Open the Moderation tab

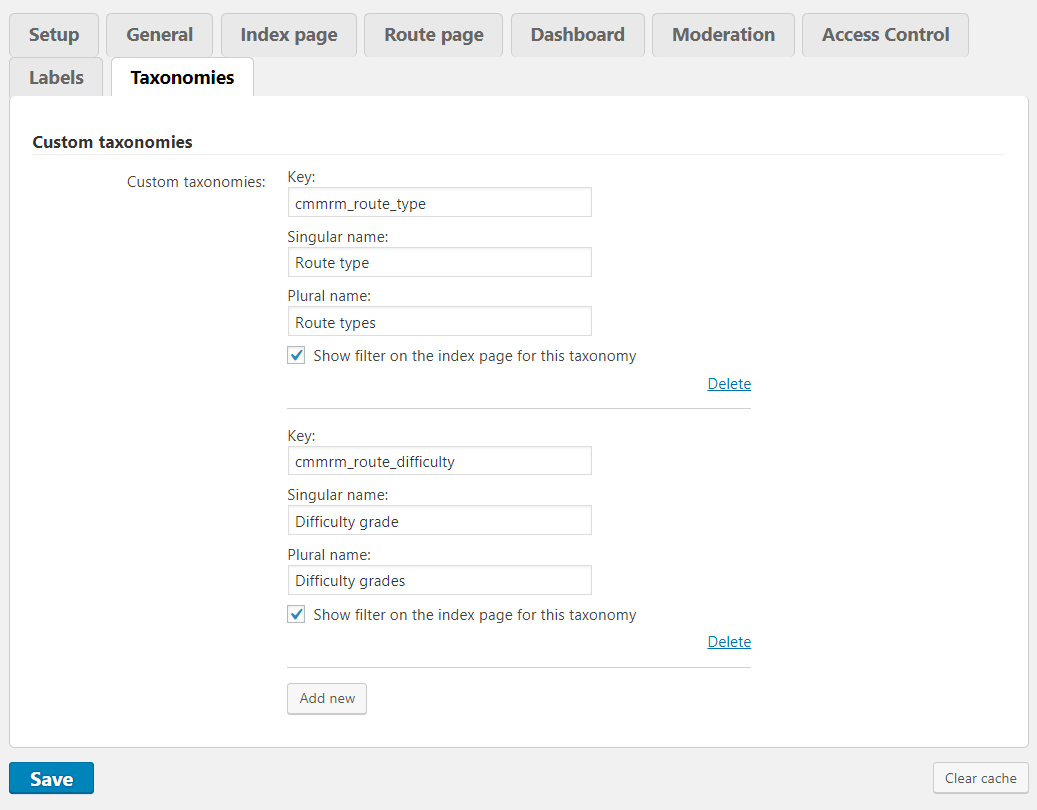[x=723, y=35]
